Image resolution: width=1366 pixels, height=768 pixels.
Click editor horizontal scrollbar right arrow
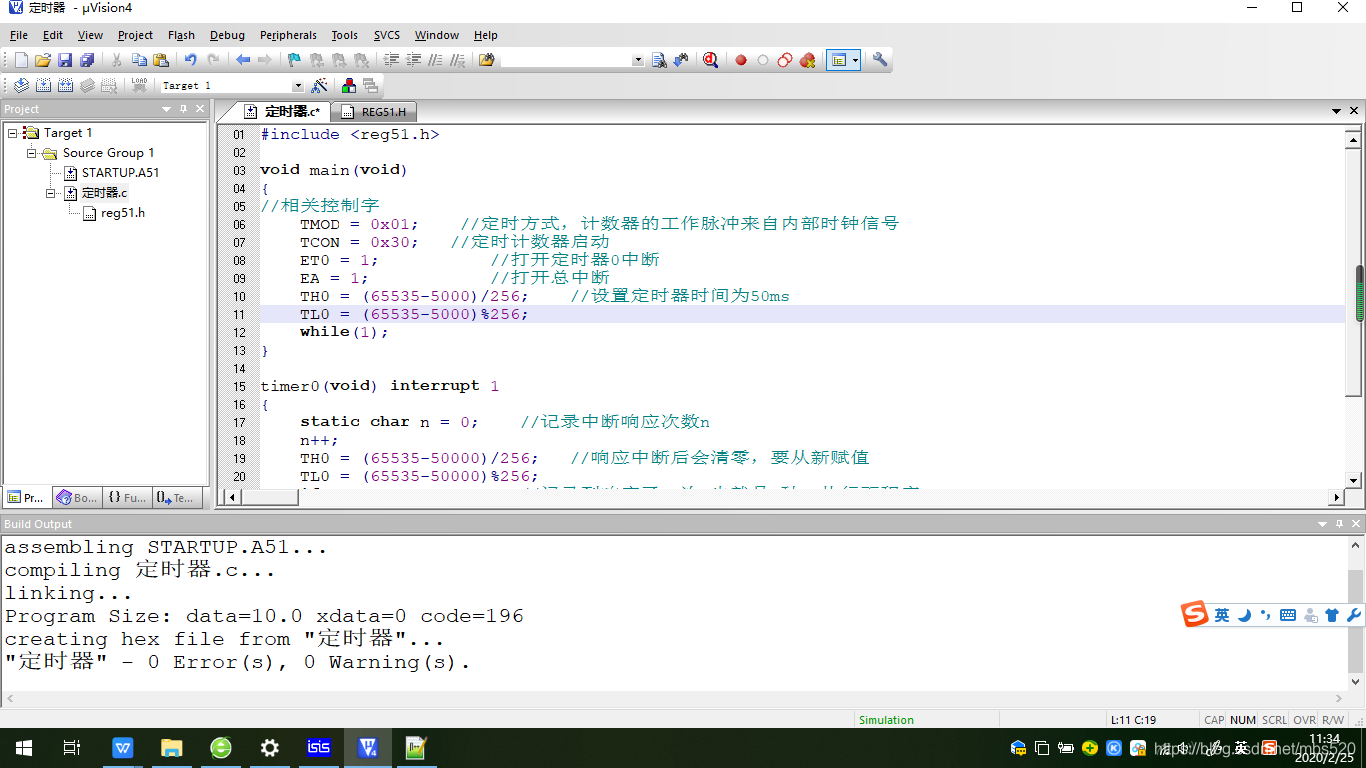tap(1337, 497)
